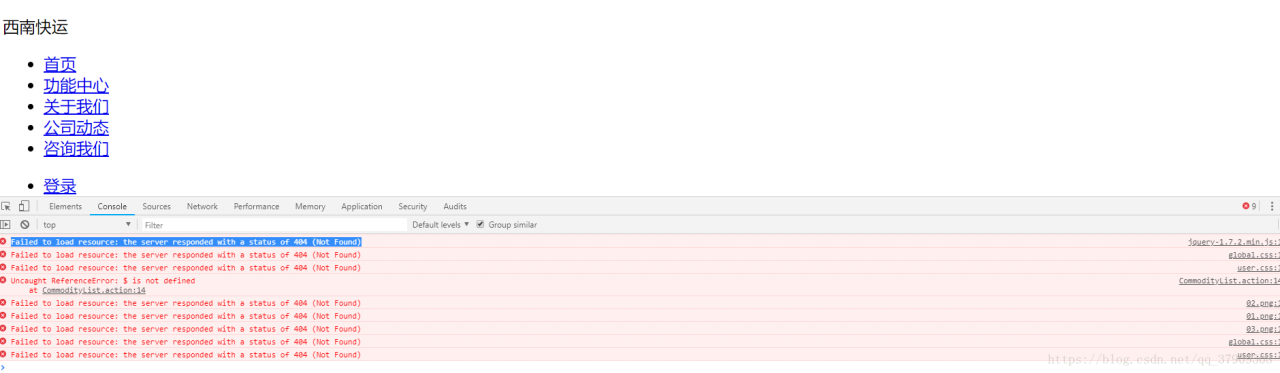Toggle the Group similar checkbox
The height and width of the screenshot is (373, 1280).
tap(481, 225)
